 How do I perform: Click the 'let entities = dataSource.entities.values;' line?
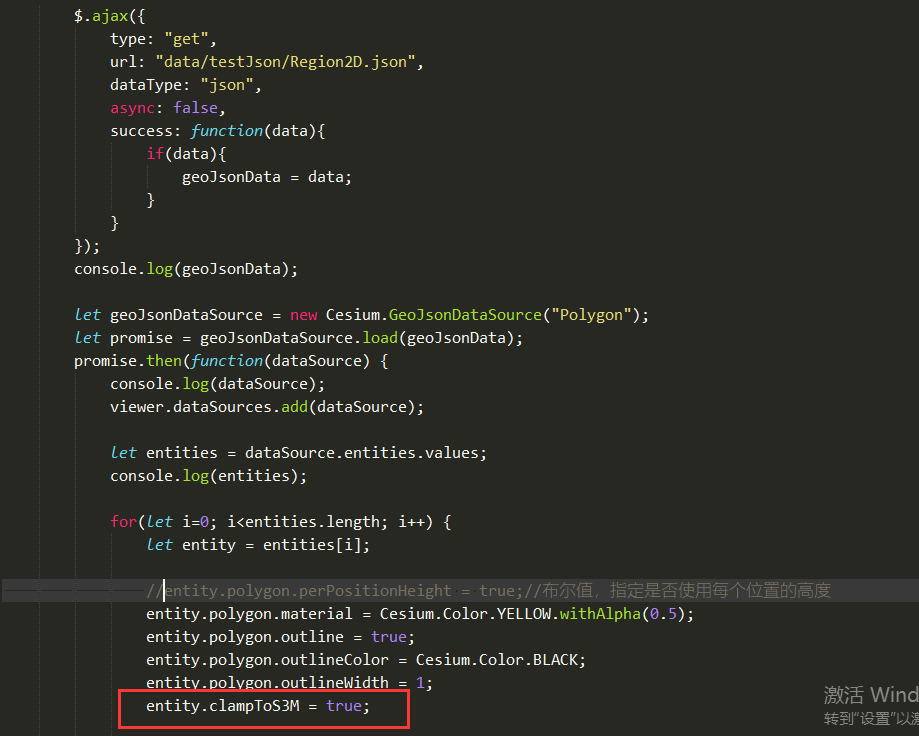(298, 453)
